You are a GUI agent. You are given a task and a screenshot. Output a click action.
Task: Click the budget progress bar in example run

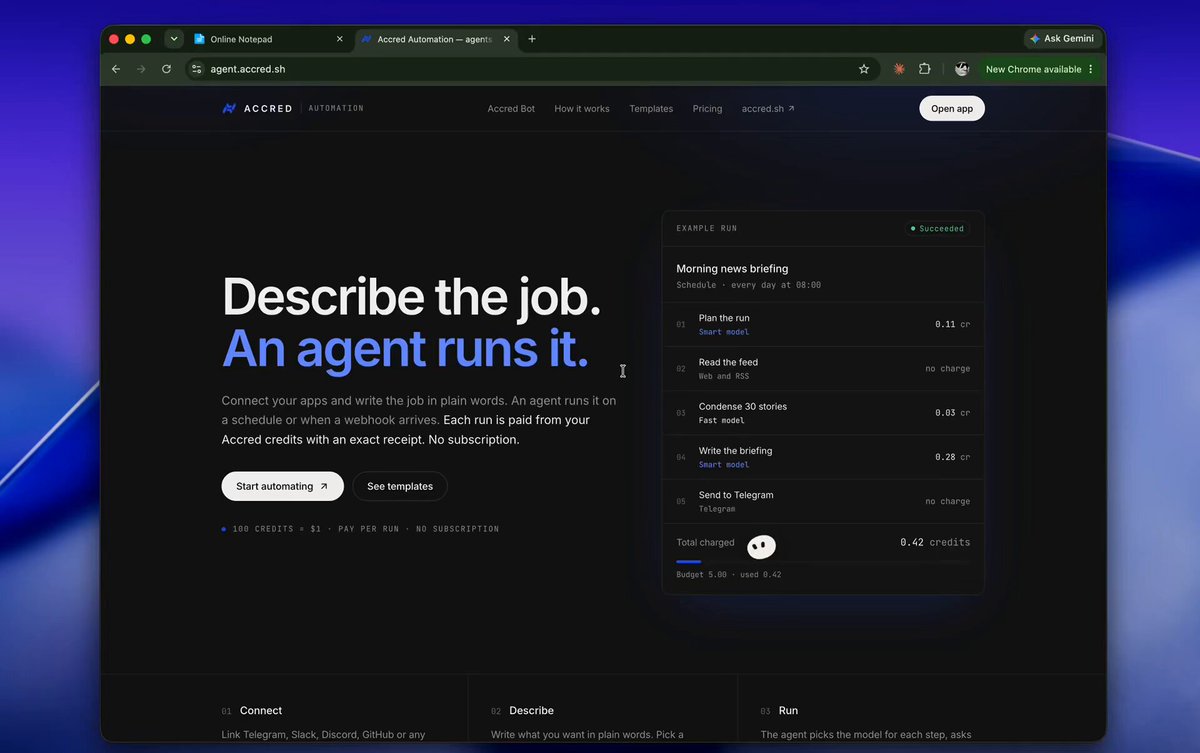823,562
